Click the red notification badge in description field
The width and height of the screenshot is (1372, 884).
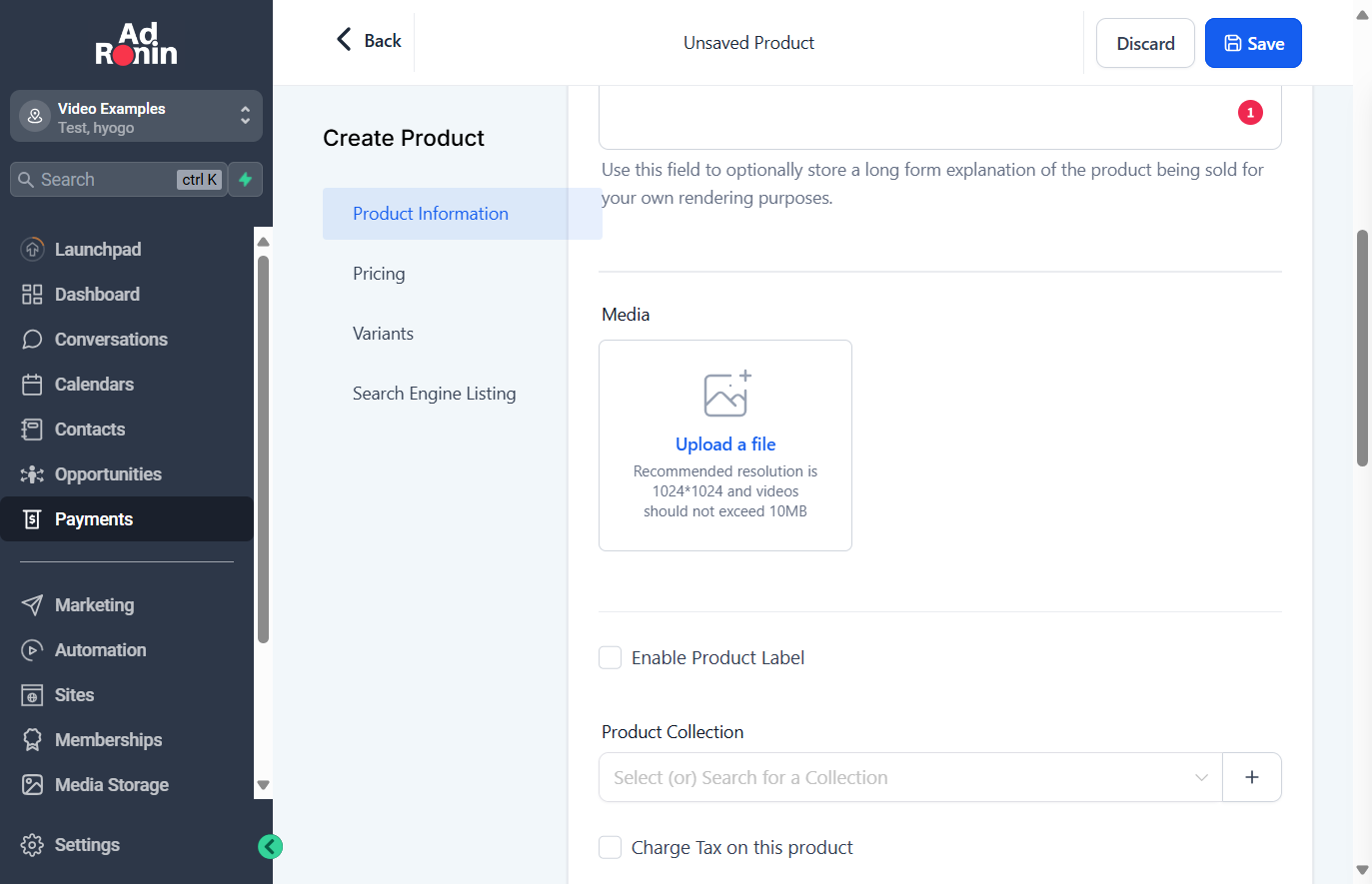click(1250, 113)
